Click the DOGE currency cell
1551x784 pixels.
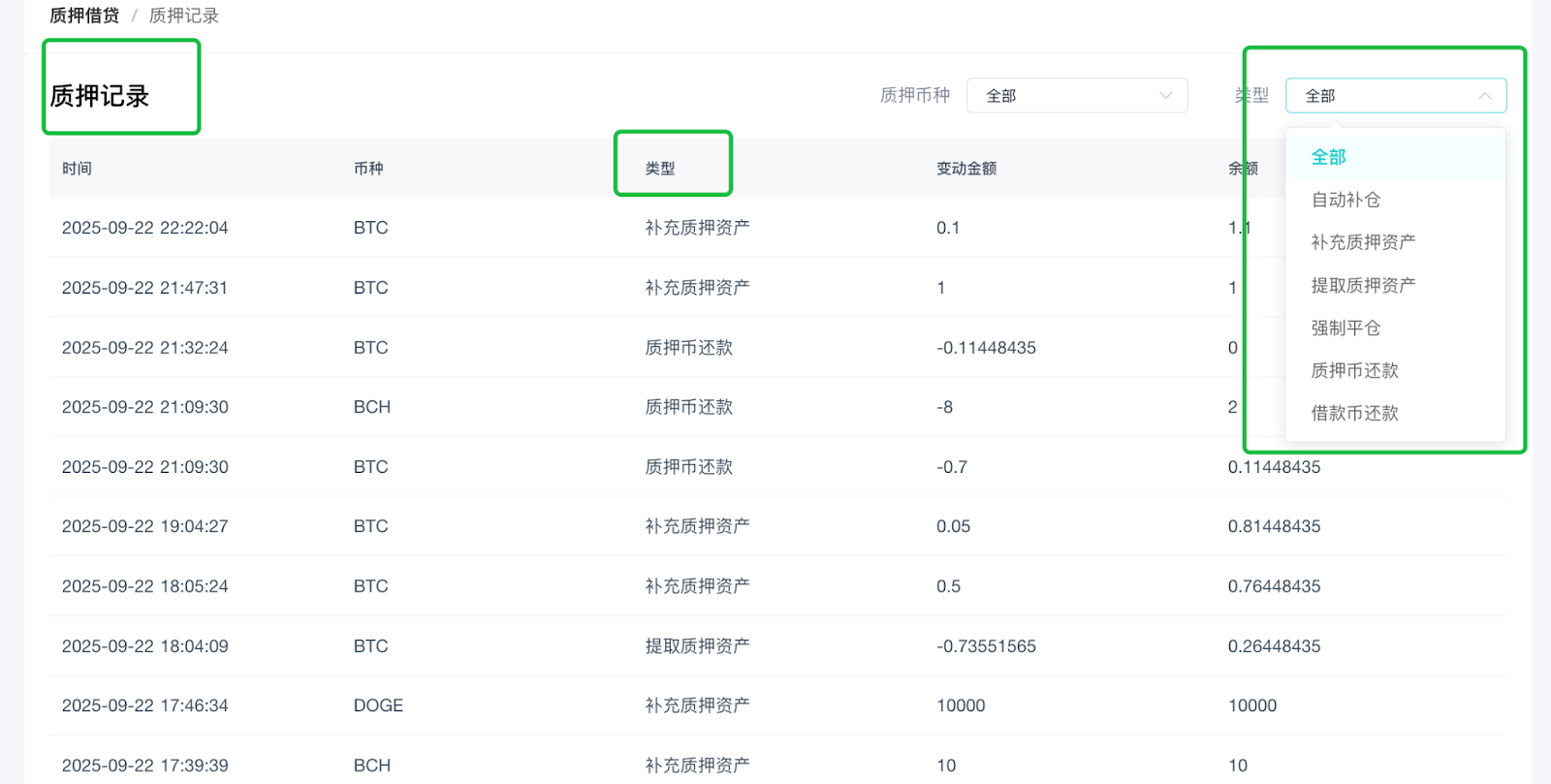378,706
